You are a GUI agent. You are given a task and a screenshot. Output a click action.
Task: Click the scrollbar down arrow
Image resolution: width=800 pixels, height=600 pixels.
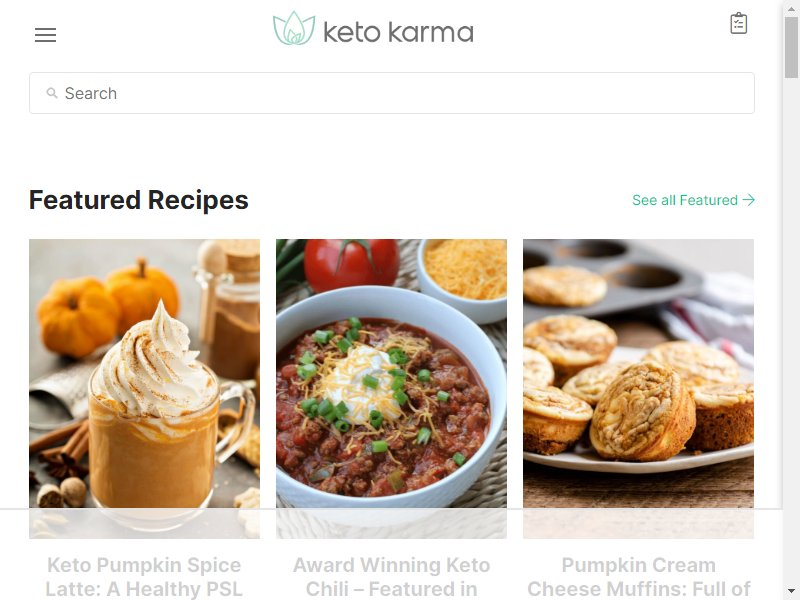pos(791,591)
